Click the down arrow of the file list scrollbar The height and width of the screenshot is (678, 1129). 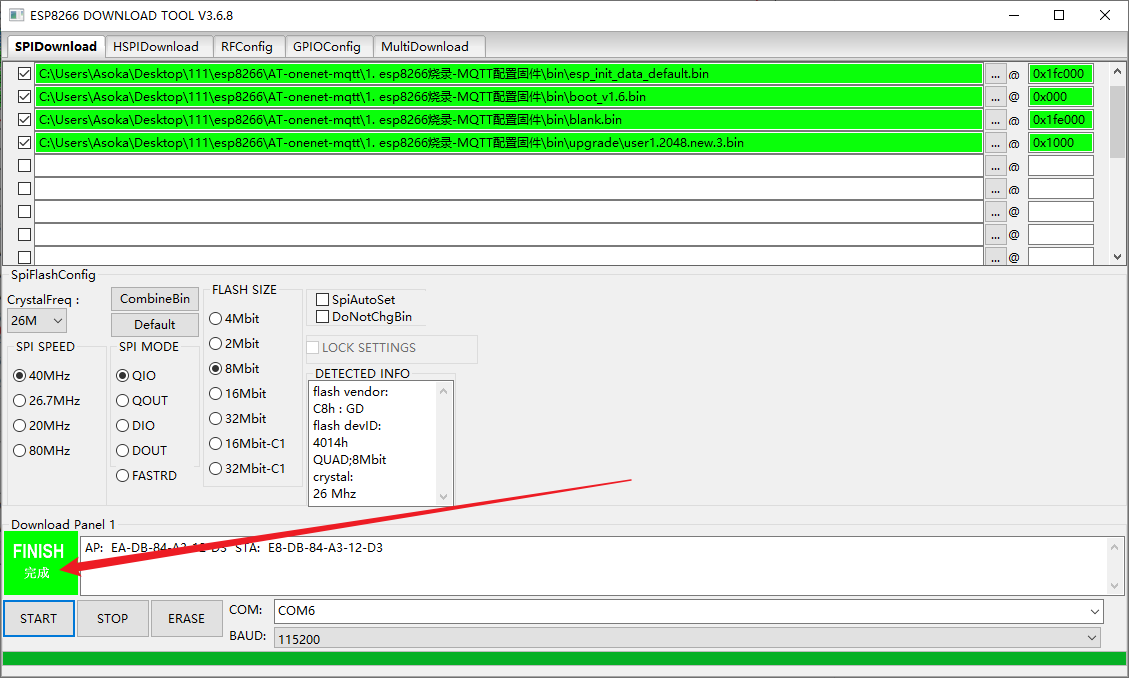[1117, 257]
